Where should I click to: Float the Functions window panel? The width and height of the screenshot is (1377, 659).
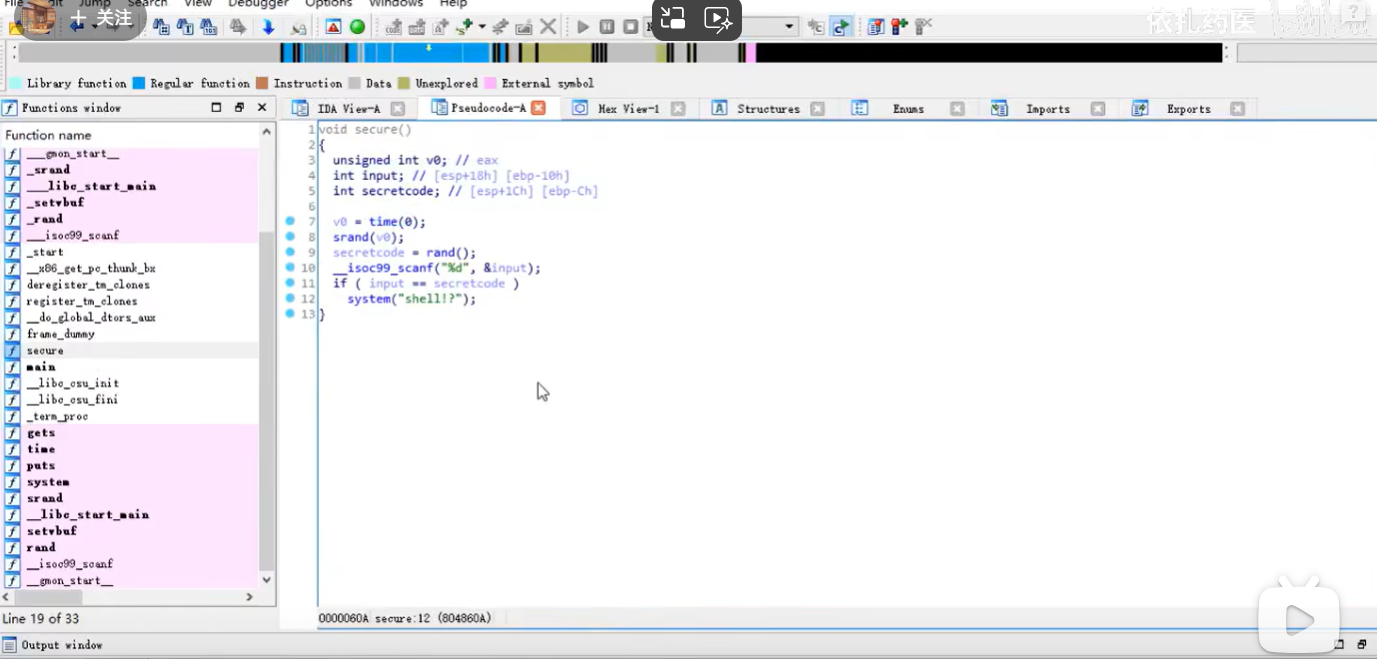coord(239,107)
